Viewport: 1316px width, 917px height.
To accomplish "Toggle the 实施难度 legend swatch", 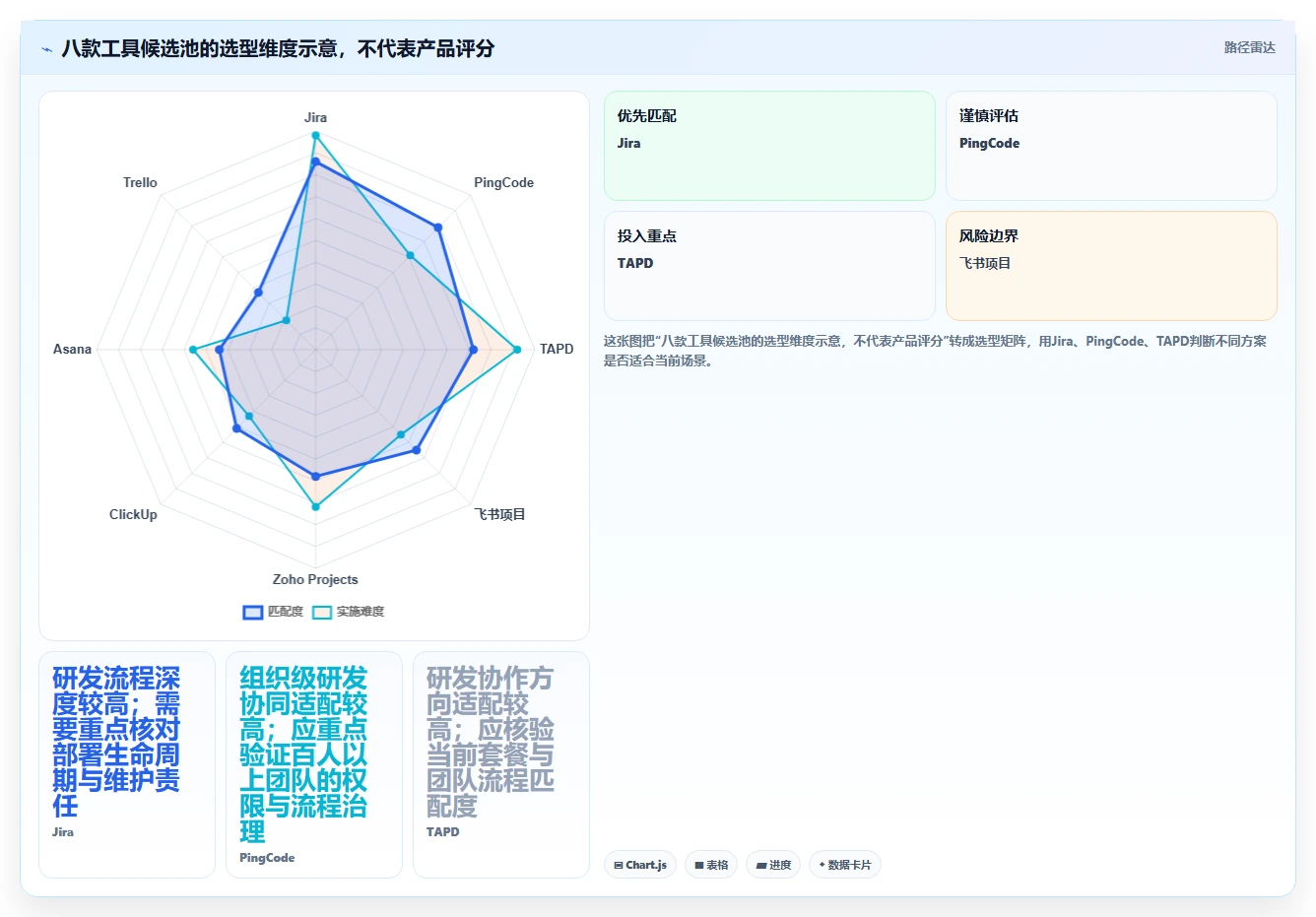I will tap(322, 612).
